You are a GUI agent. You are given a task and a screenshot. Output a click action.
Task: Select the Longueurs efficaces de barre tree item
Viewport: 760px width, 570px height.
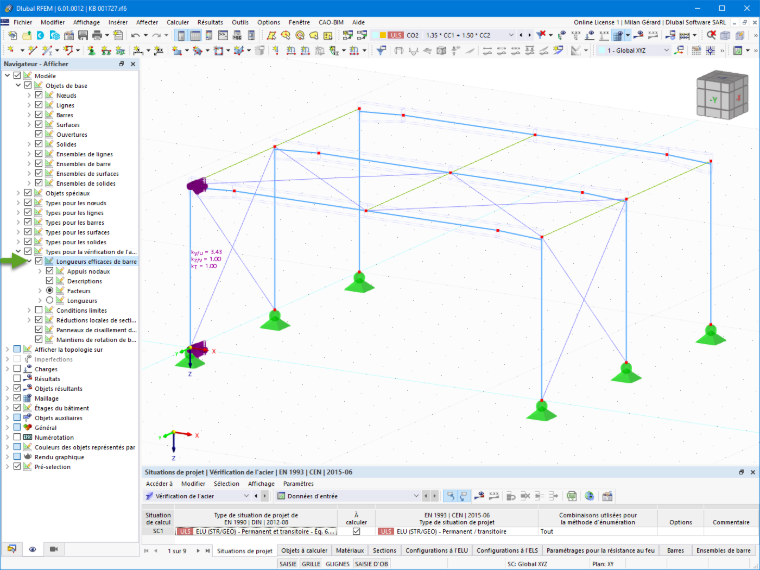96,261
